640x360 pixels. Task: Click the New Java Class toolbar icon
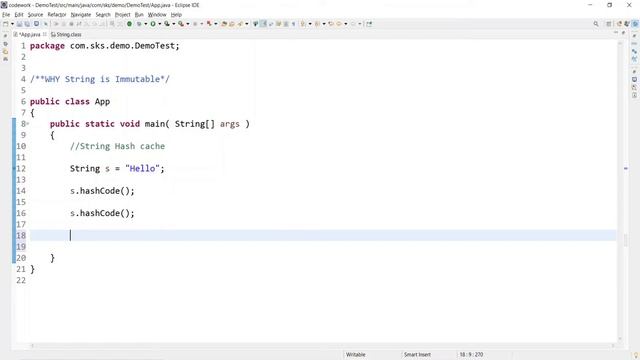[209, 24]
